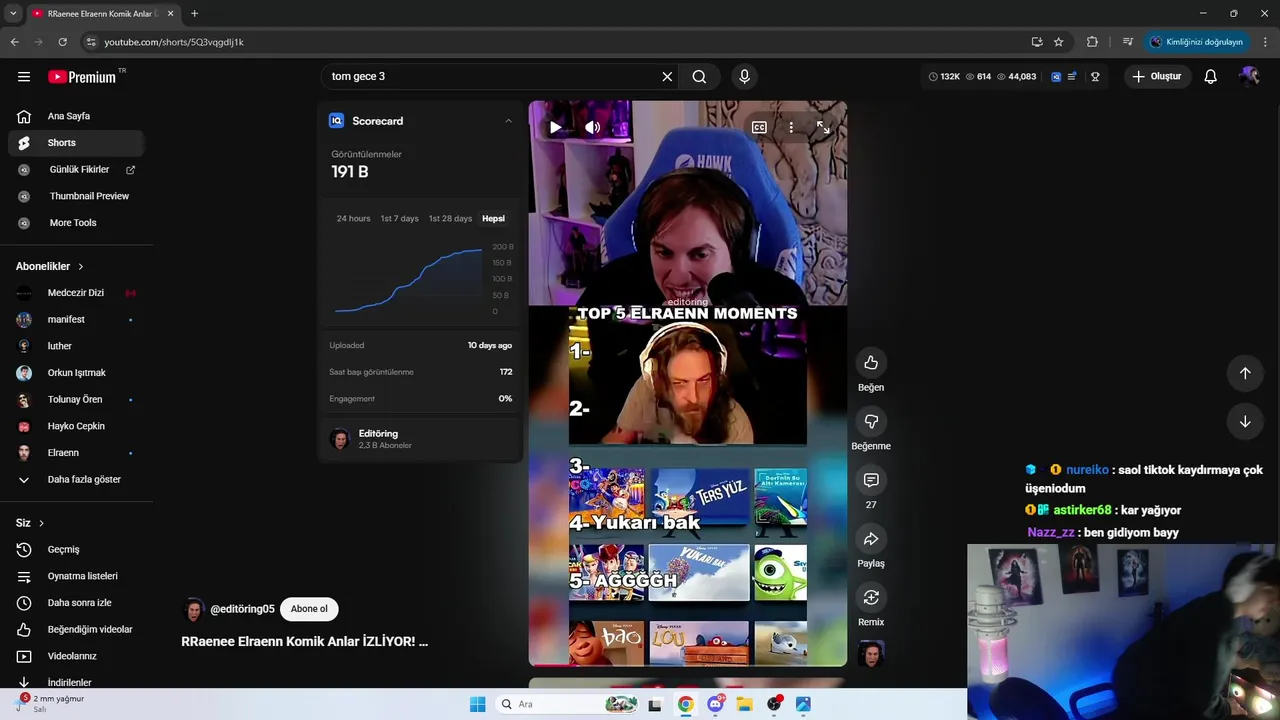Open Orkun Işıtmak channel
This screenshot has height=720, width=1280.
76,373
